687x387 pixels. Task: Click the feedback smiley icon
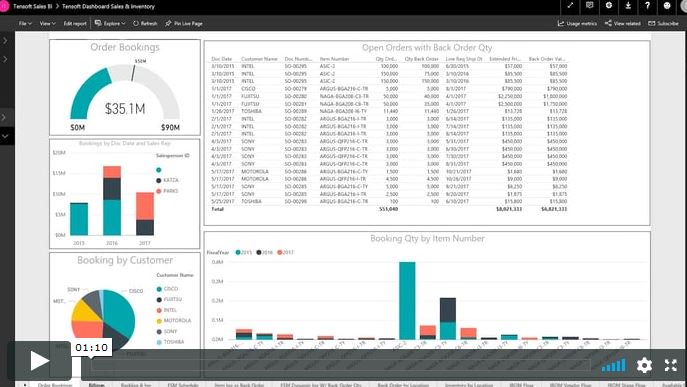coord(667,6)
